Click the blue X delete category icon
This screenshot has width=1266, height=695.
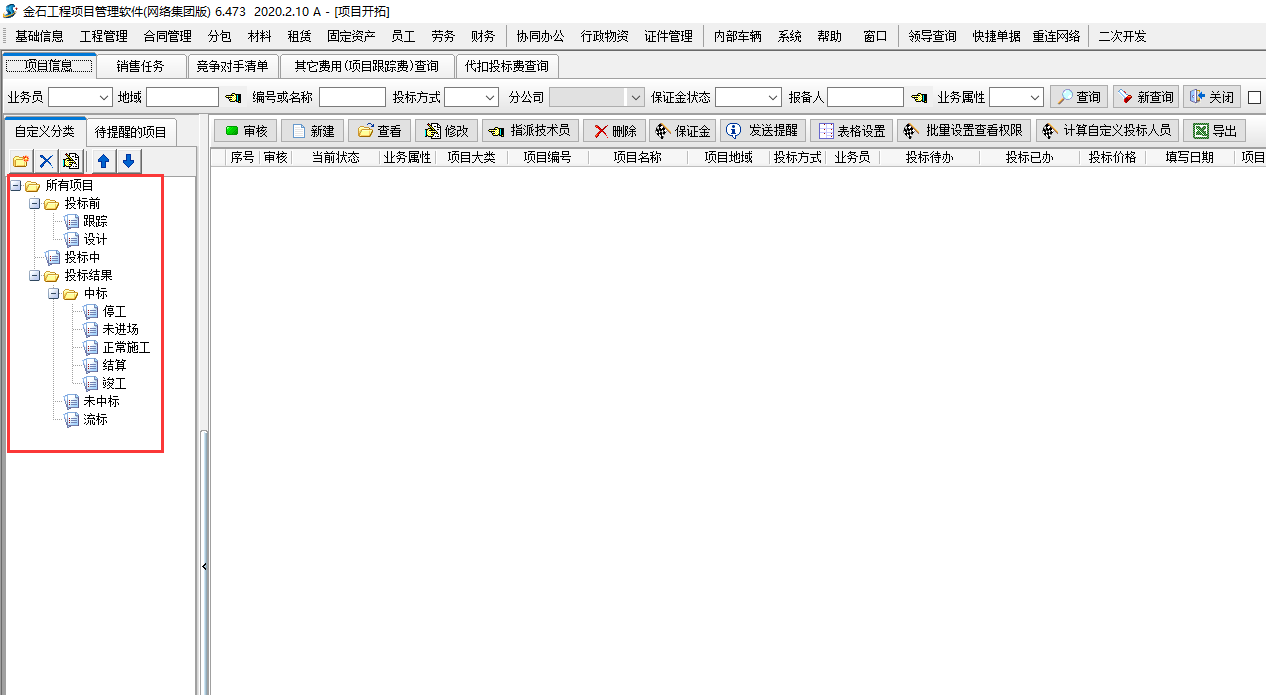tap(46, 161)
